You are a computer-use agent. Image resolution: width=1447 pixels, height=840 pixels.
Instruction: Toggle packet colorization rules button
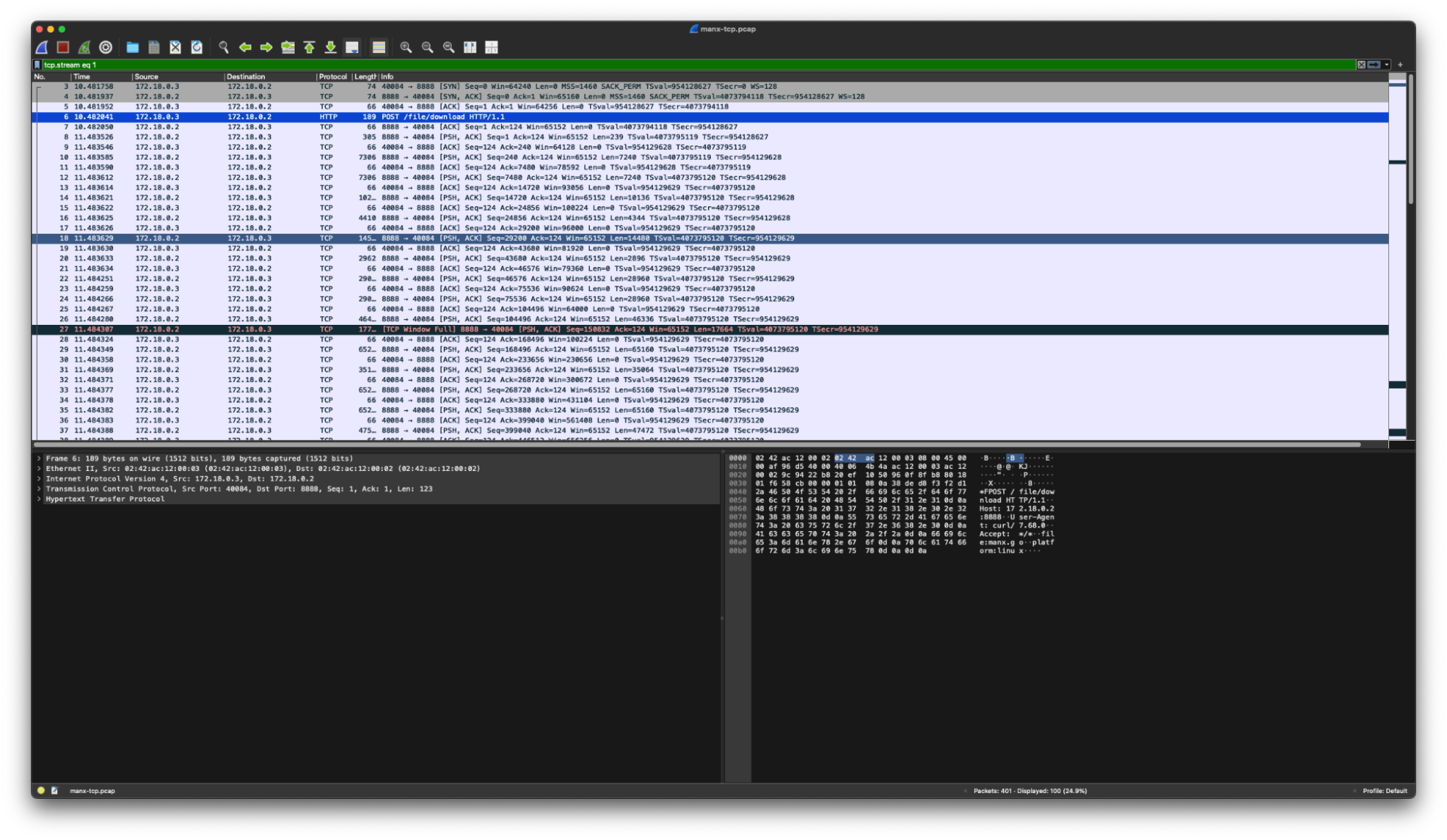tap(379, 47)
